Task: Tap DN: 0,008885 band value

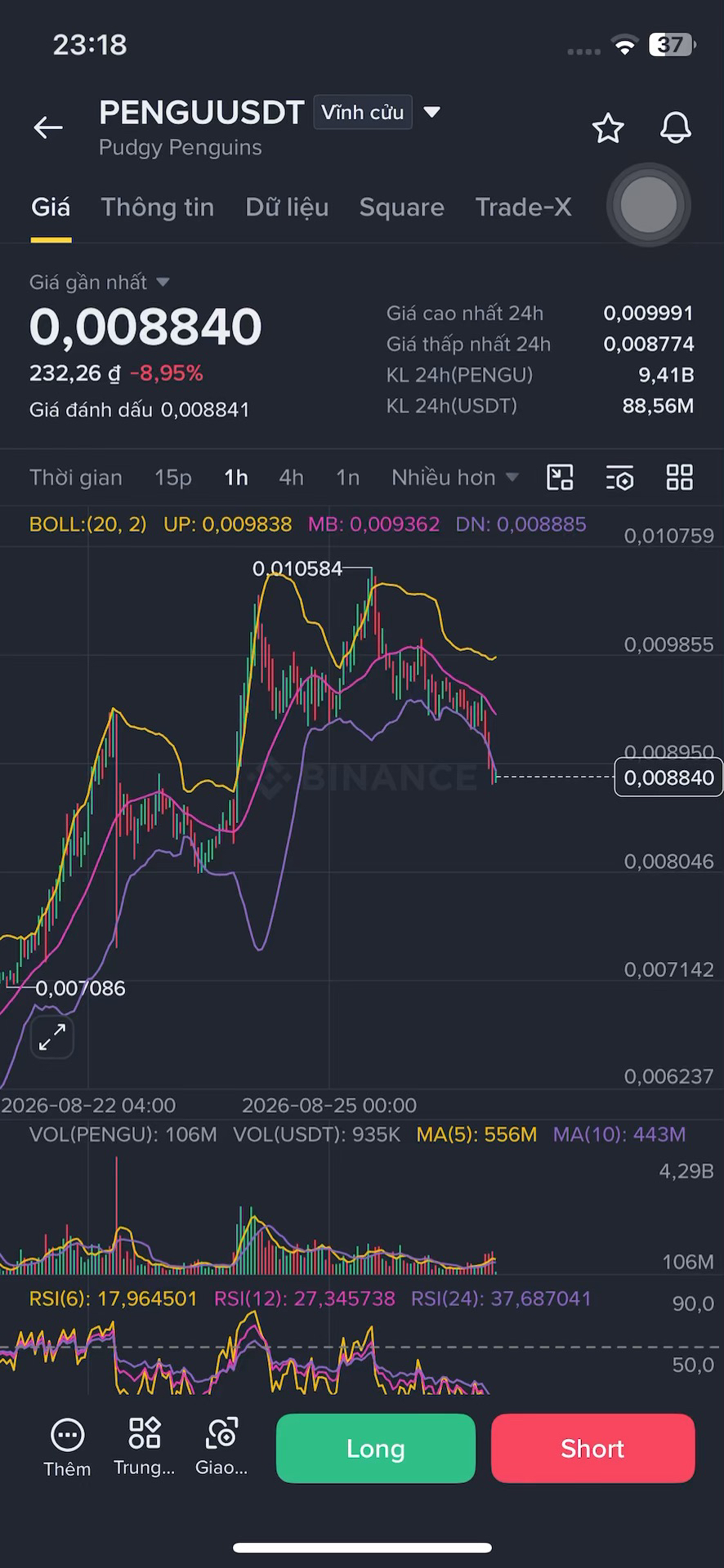Action: click(521, 524)
